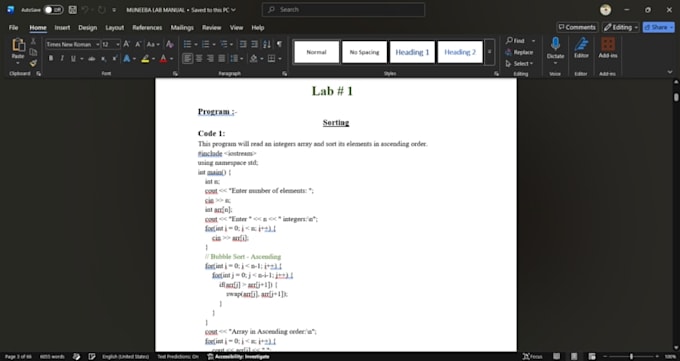Image resolution: width=680 pixels, height=361 pixels.
Task: Switch to the References tab
Action: pyautogui.click(x=147, y=27)
